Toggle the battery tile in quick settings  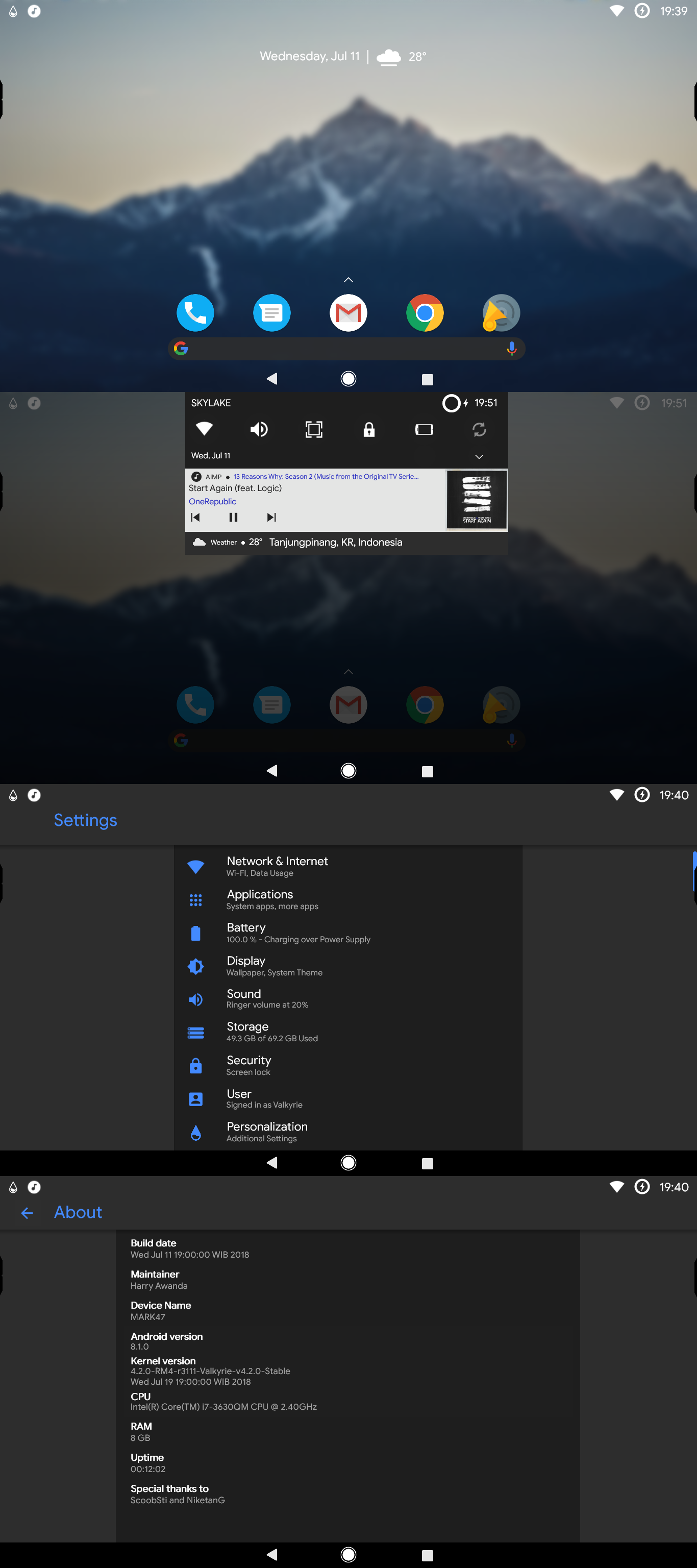pos(425,430)
